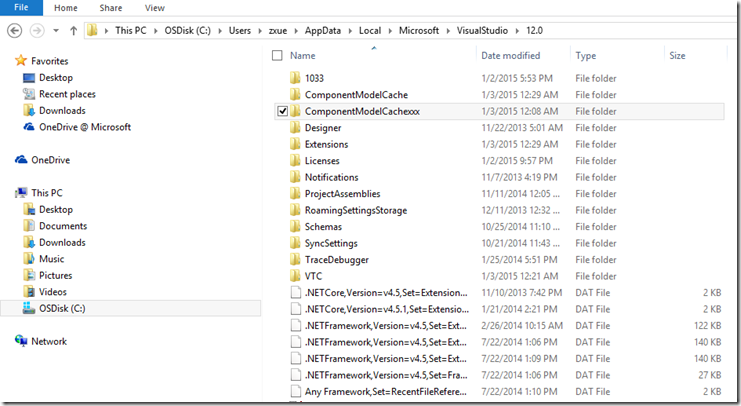Select the 1033 folder icon

tap(295, 78)
